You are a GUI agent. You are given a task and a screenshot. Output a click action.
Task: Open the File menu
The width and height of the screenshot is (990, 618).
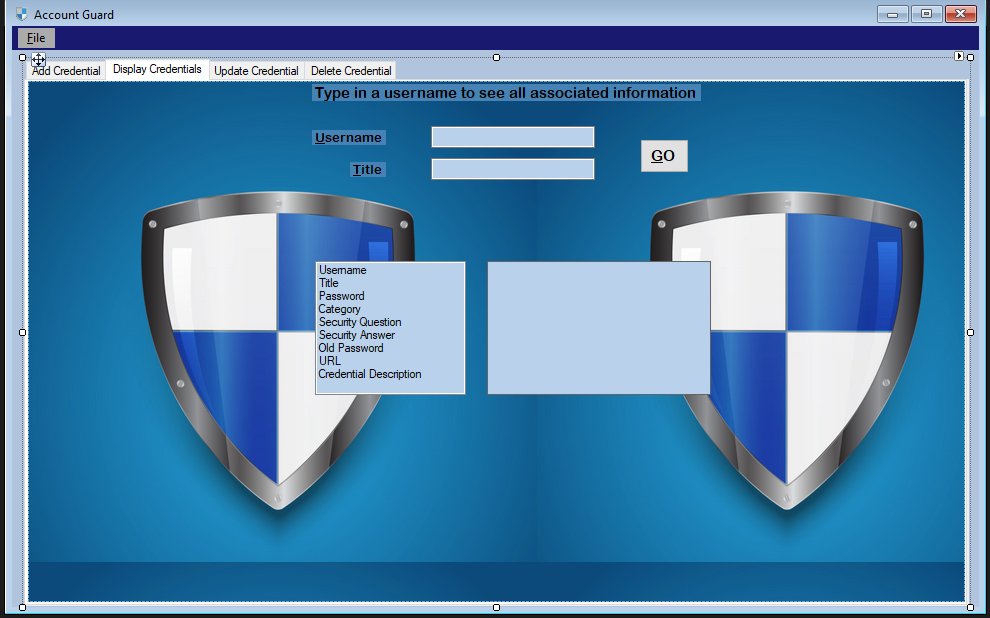(x=36, y=38)
